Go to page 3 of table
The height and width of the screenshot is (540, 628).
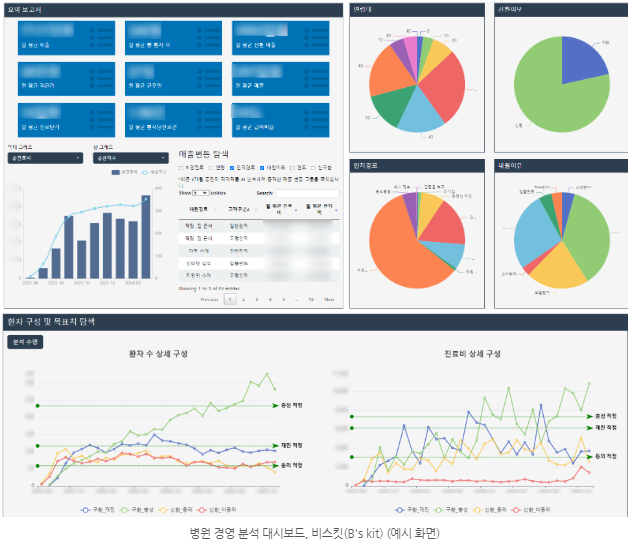pos(257,299)
